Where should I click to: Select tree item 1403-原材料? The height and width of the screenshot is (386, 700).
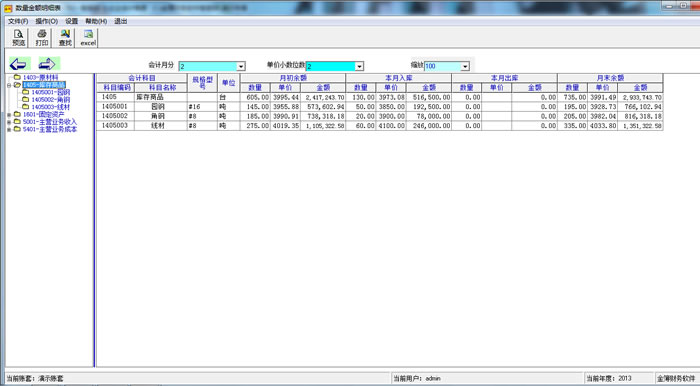point(41,77)
